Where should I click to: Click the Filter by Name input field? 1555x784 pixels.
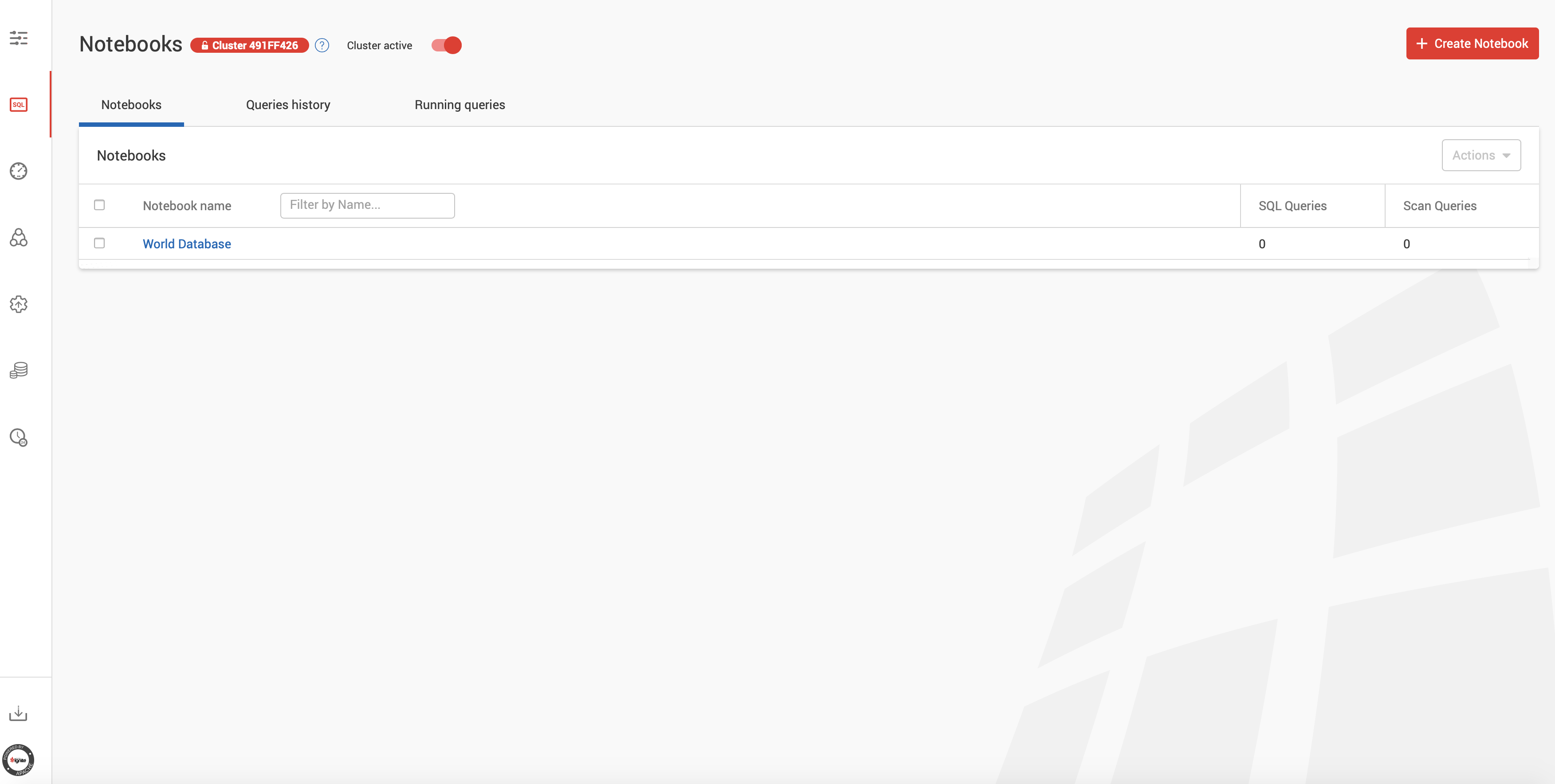[368, 205]
